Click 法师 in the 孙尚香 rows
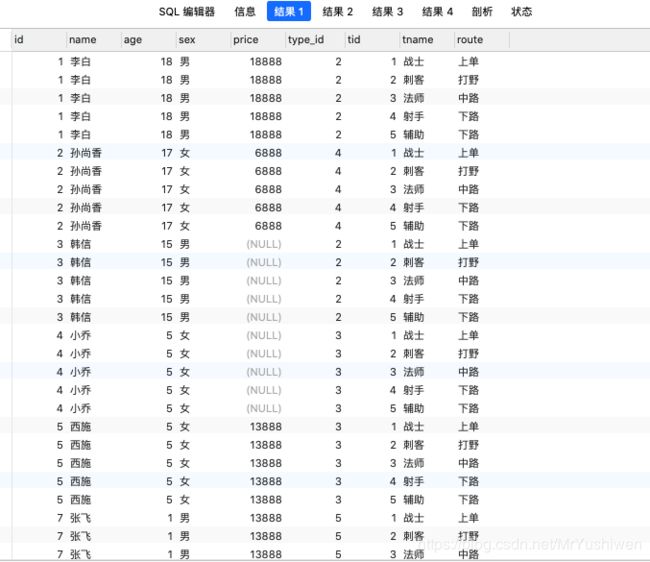The width and height of the screenshot is (650, 562). [x=414, y=189]
